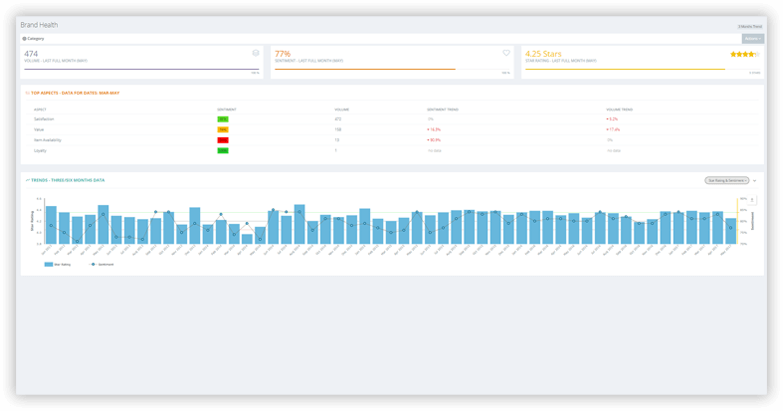The image size is (783, 411).
Task: Toggle Star Rating legend item
Action: point(57,264)
